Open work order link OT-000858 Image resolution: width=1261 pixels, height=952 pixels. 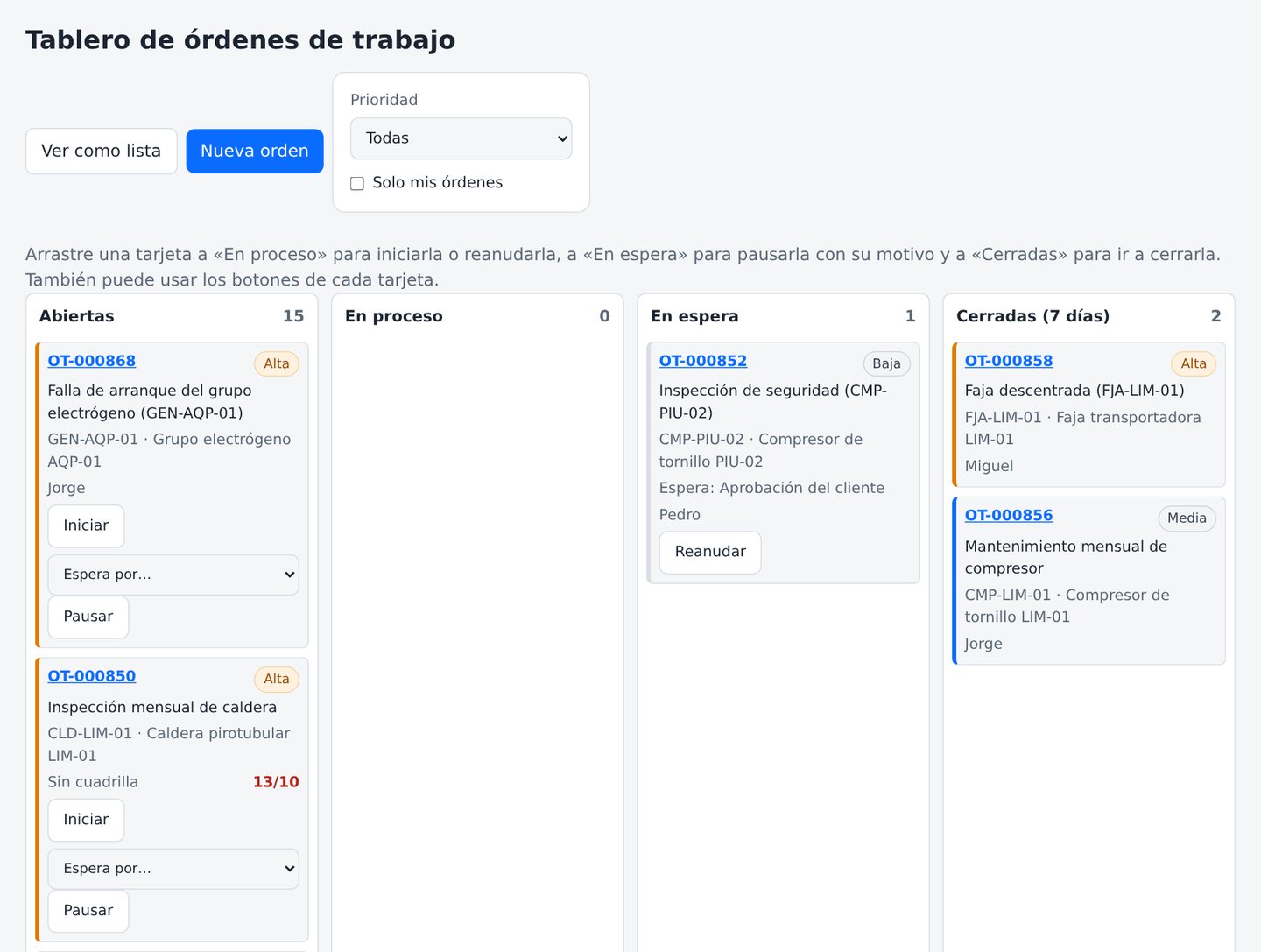[1009, 361]
